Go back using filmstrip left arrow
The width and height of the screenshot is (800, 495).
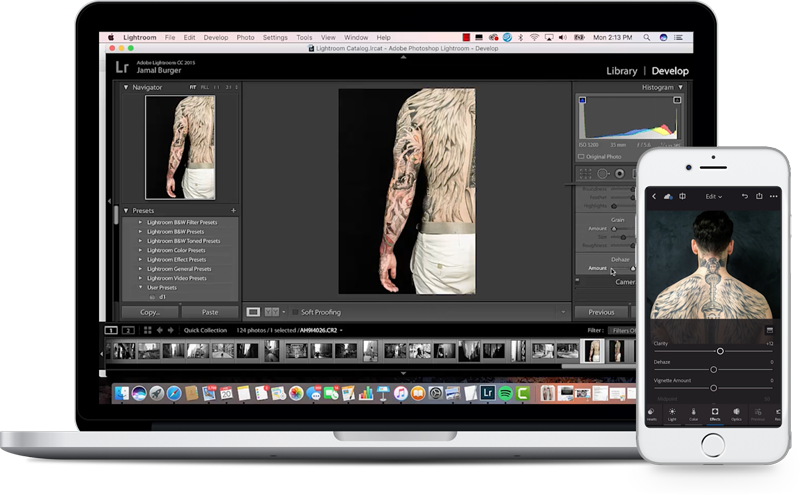(x=160, y=330)
